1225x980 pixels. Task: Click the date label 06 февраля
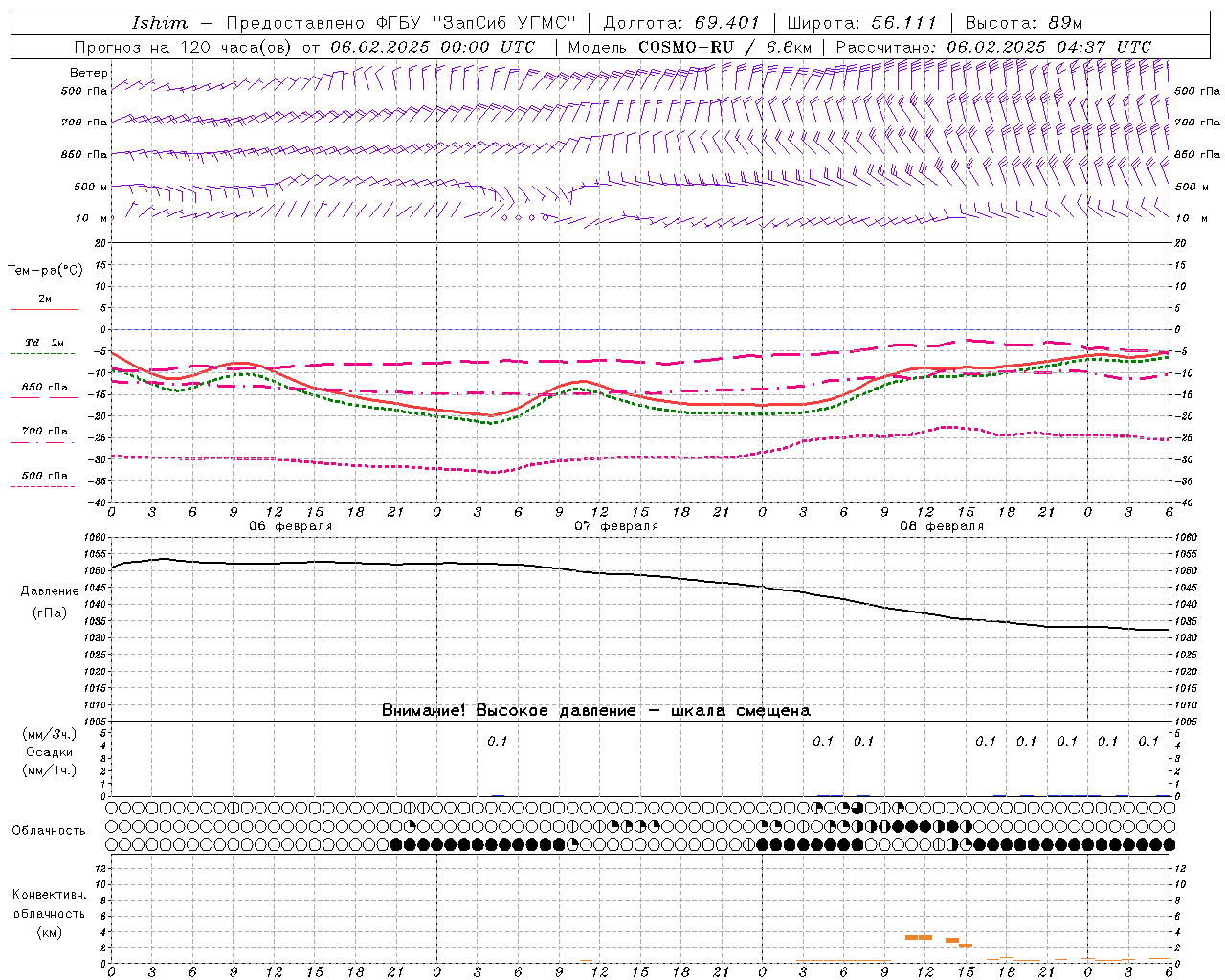click(291, 526)
